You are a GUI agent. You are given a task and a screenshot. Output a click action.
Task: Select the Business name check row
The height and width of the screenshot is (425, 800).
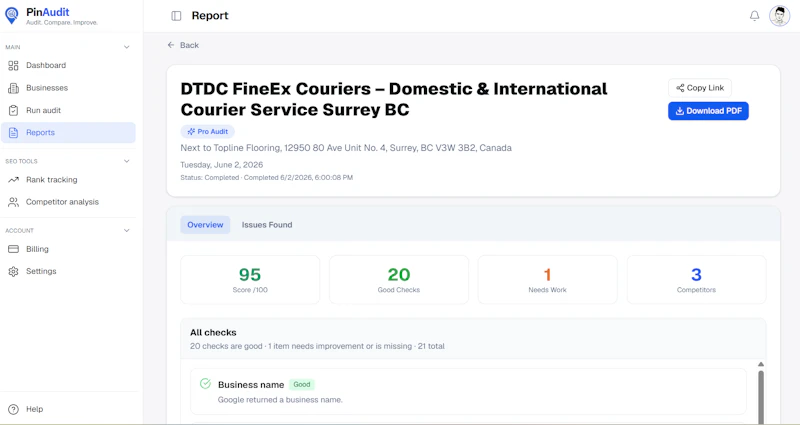coord(468,391)
